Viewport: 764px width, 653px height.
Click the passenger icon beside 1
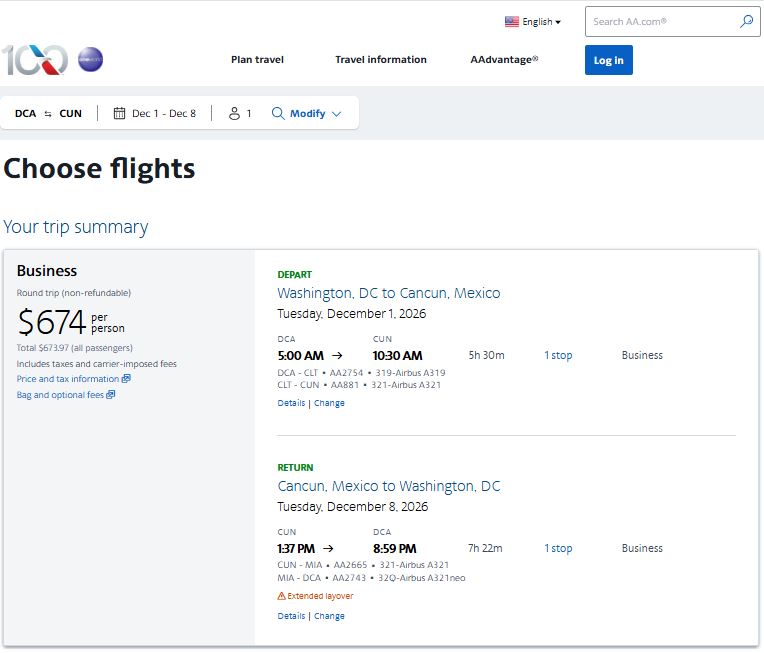pos(234,113)
